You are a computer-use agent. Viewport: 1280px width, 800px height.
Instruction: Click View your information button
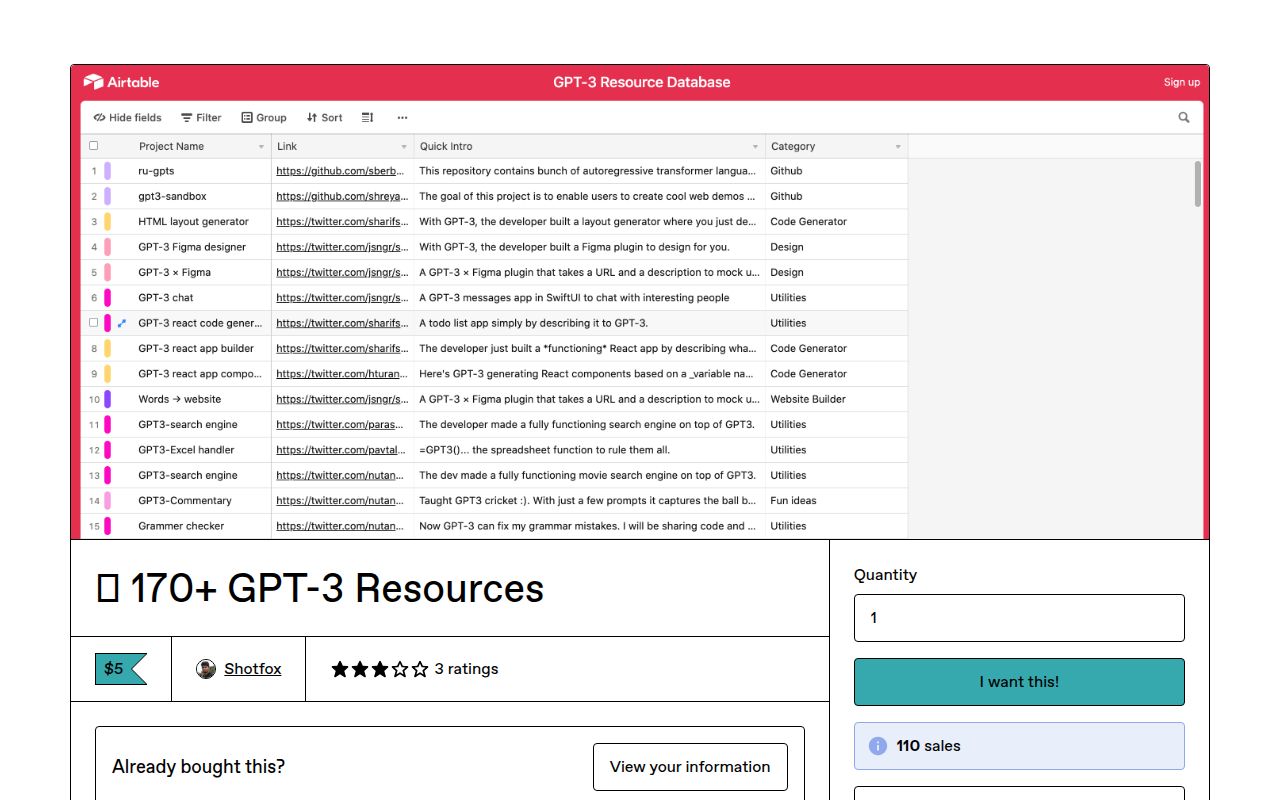(x=690, y=767)
